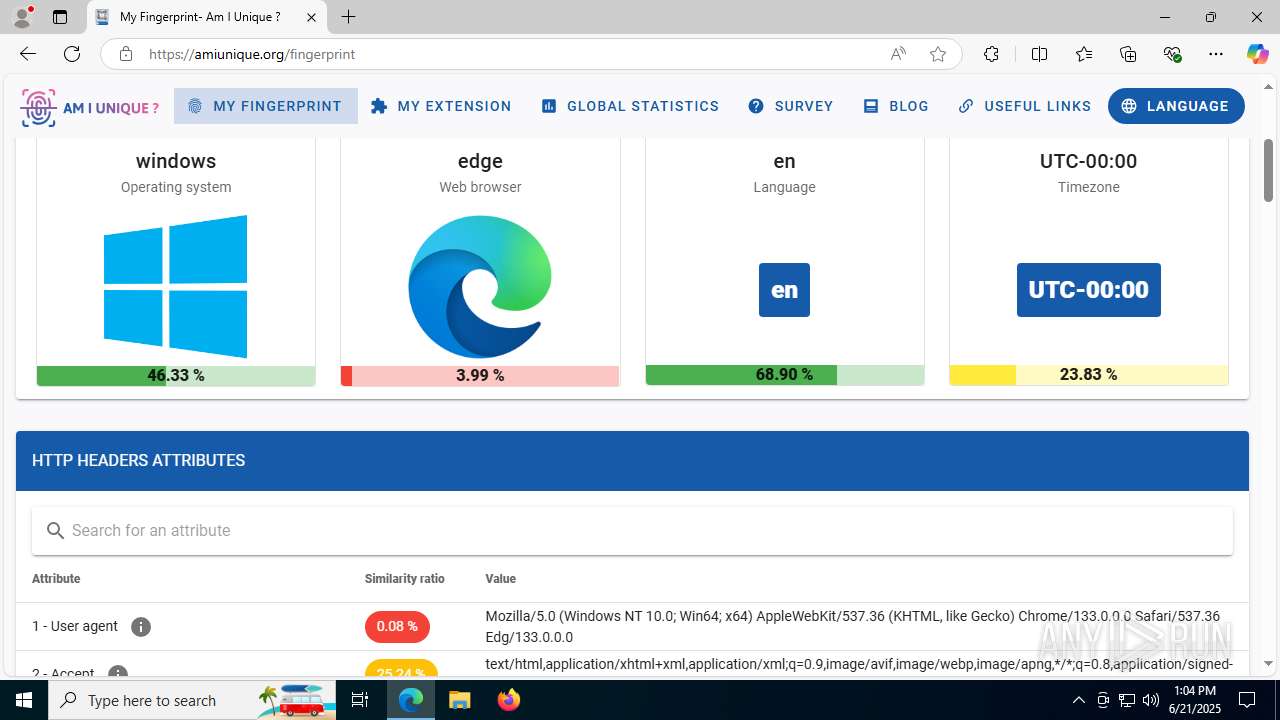Viewport: 1280px width, 720px height.
Task: Open Edge Settings and more menu
Action: tap(1216, 54)
